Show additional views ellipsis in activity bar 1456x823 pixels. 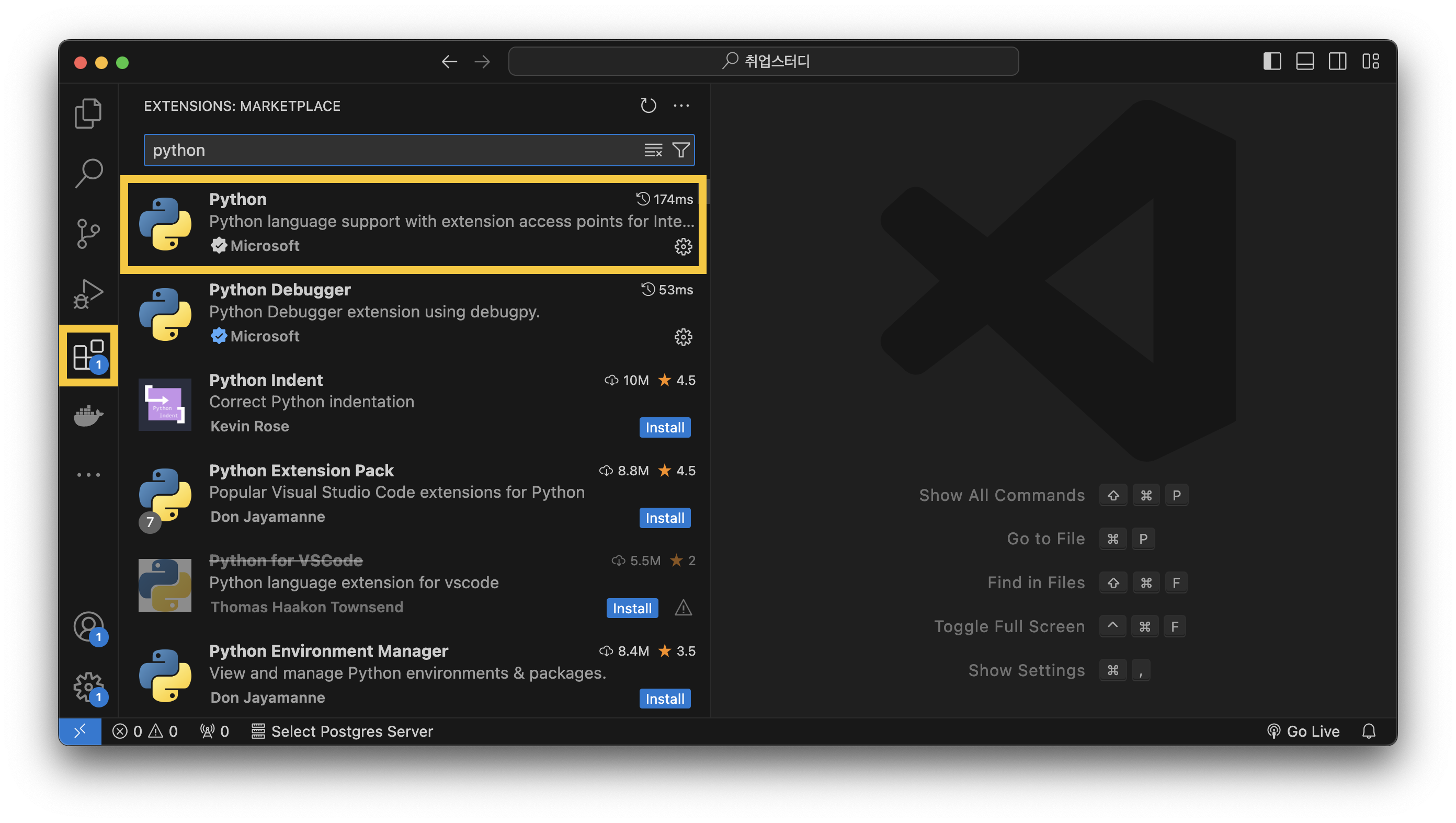pyautogui.click(x=88, y=475)
